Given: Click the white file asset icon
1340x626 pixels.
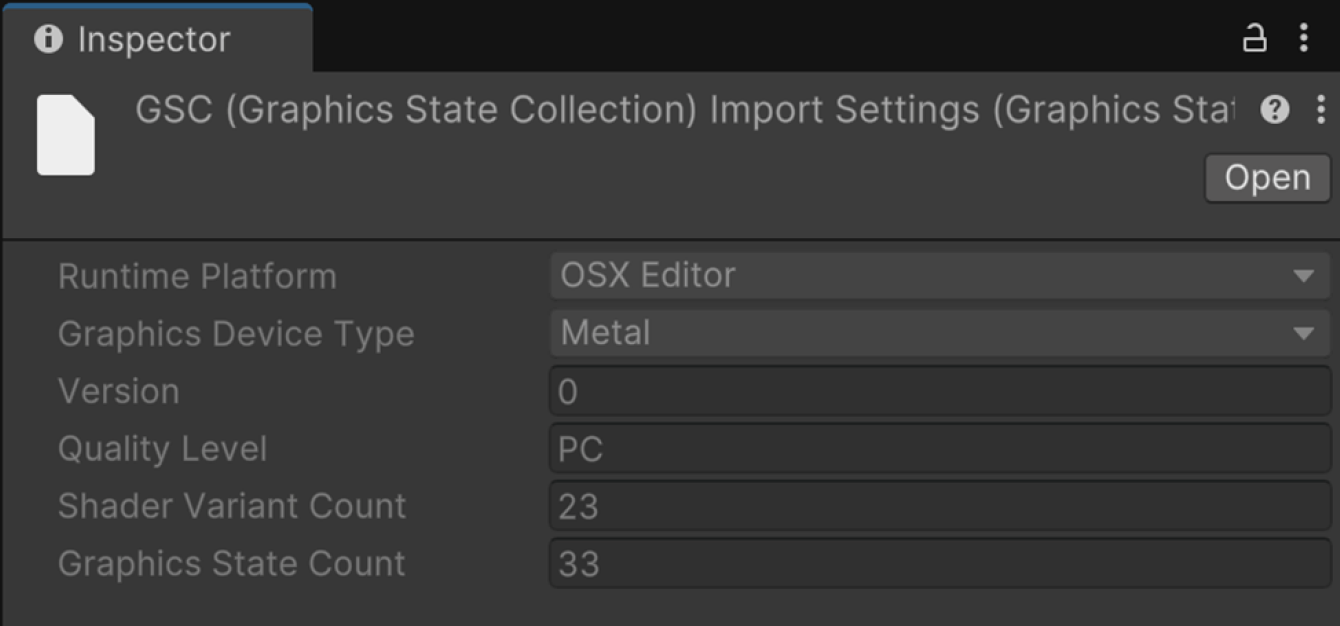Looking at the screenshot, I should 66,135.
